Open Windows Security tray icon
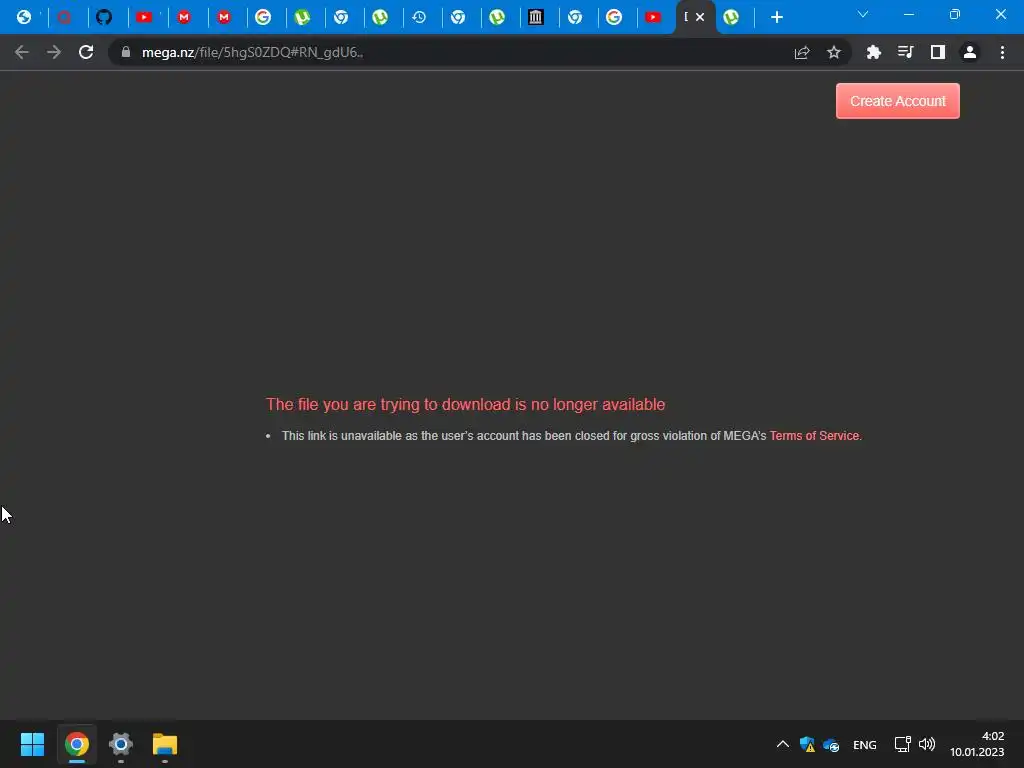 [x=807, y=744]
